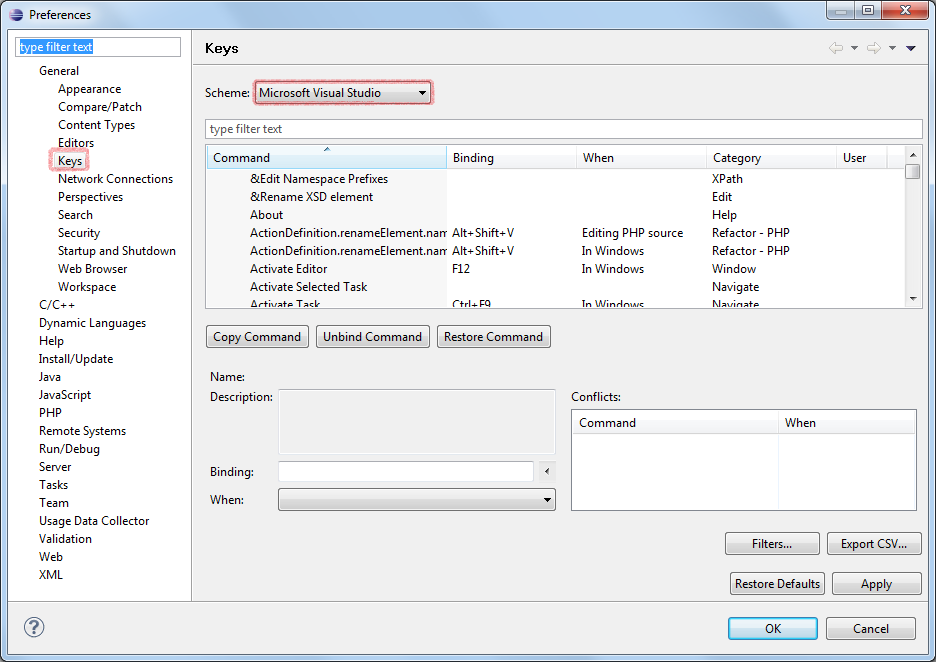Open the When combo box
Viewport: 936px width, 662px height.
click(x=416, y=499)
